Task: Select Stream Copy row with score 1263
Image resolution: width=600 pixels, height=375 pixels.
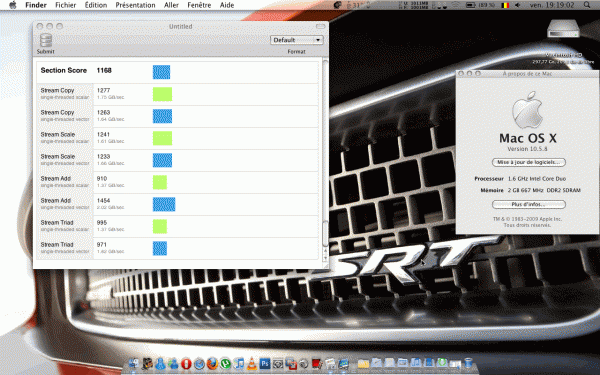Action: pos(178,116)
